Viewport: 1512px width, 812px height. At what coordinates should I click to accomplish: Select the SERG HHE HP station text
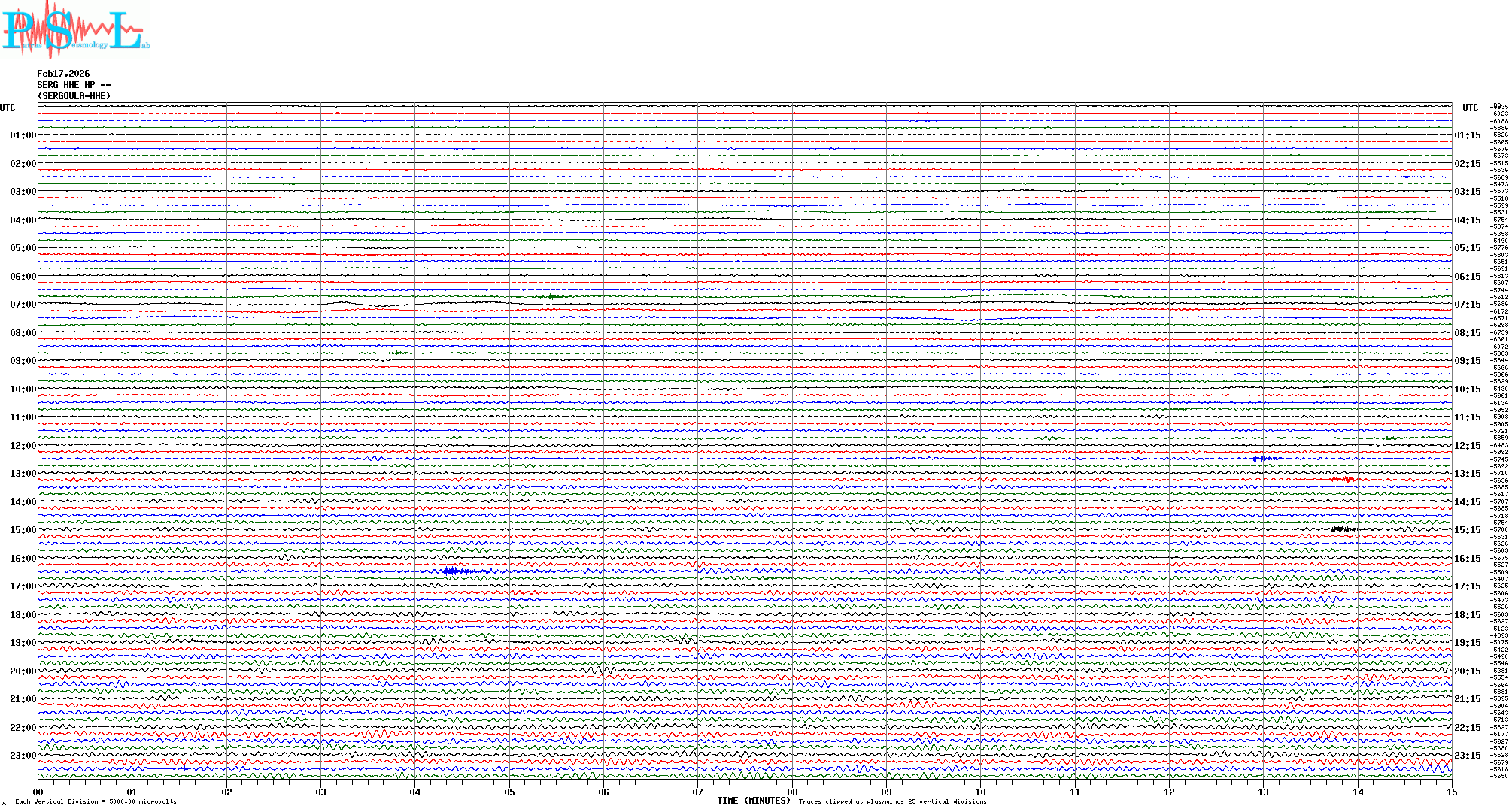click(74, 85)
